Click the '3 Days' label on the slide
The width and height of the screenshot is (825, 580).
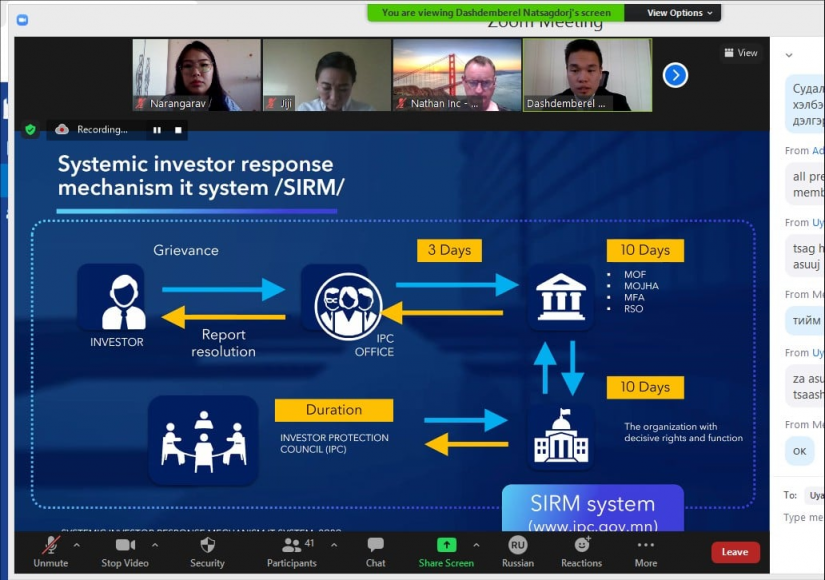(449, 250)
